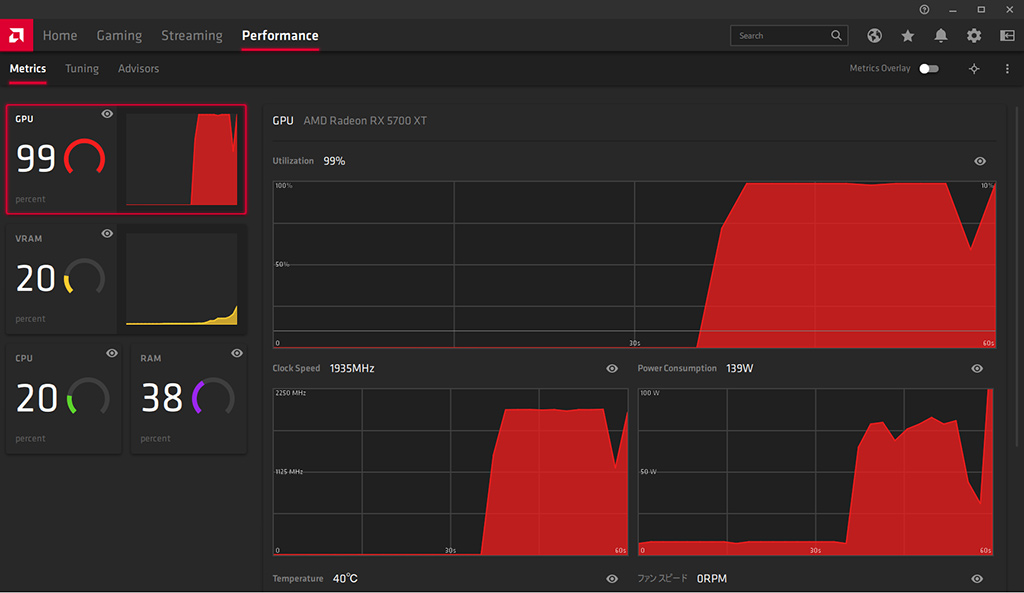
Task: Click the 139W power value
Action: 739,368
